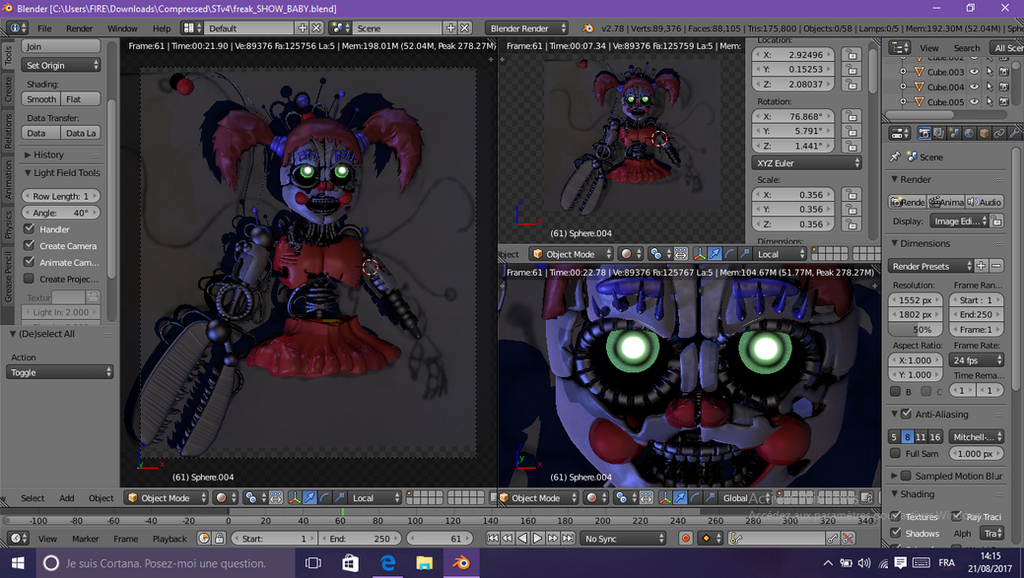Screen dimensions: 1024x578
Task: Enable the Full Sample checkbox
Action: [x=895, y=453]
